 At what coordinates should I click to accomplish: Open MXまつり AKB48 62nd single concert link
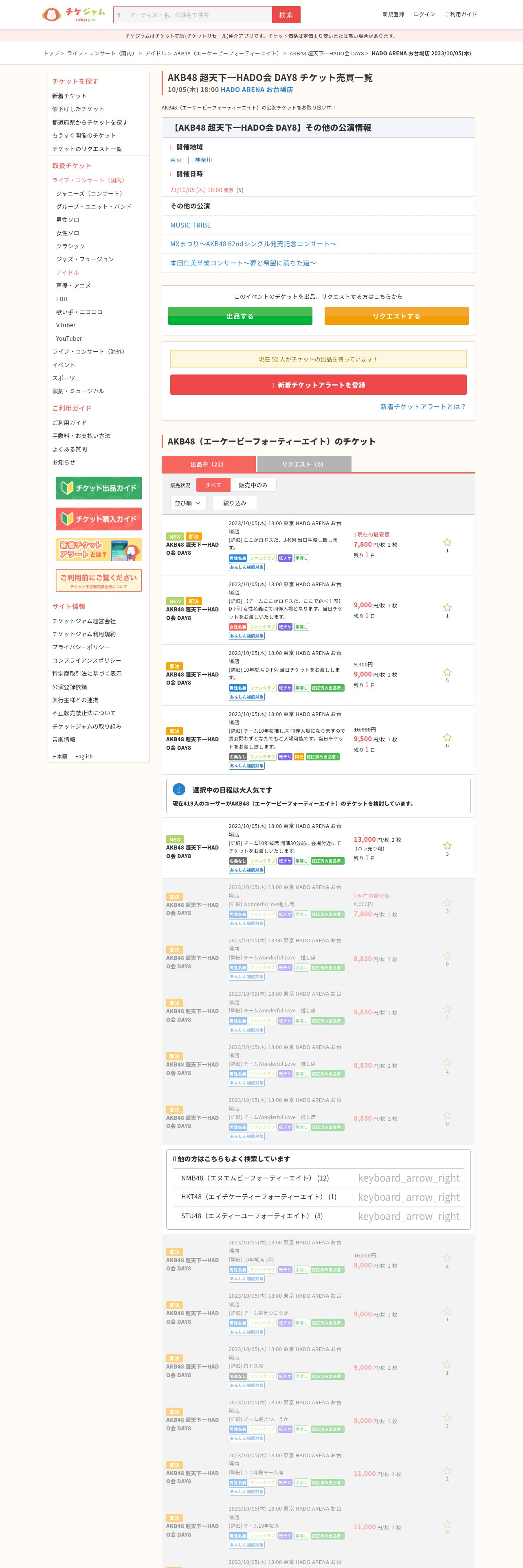click(x=253, y=243)
